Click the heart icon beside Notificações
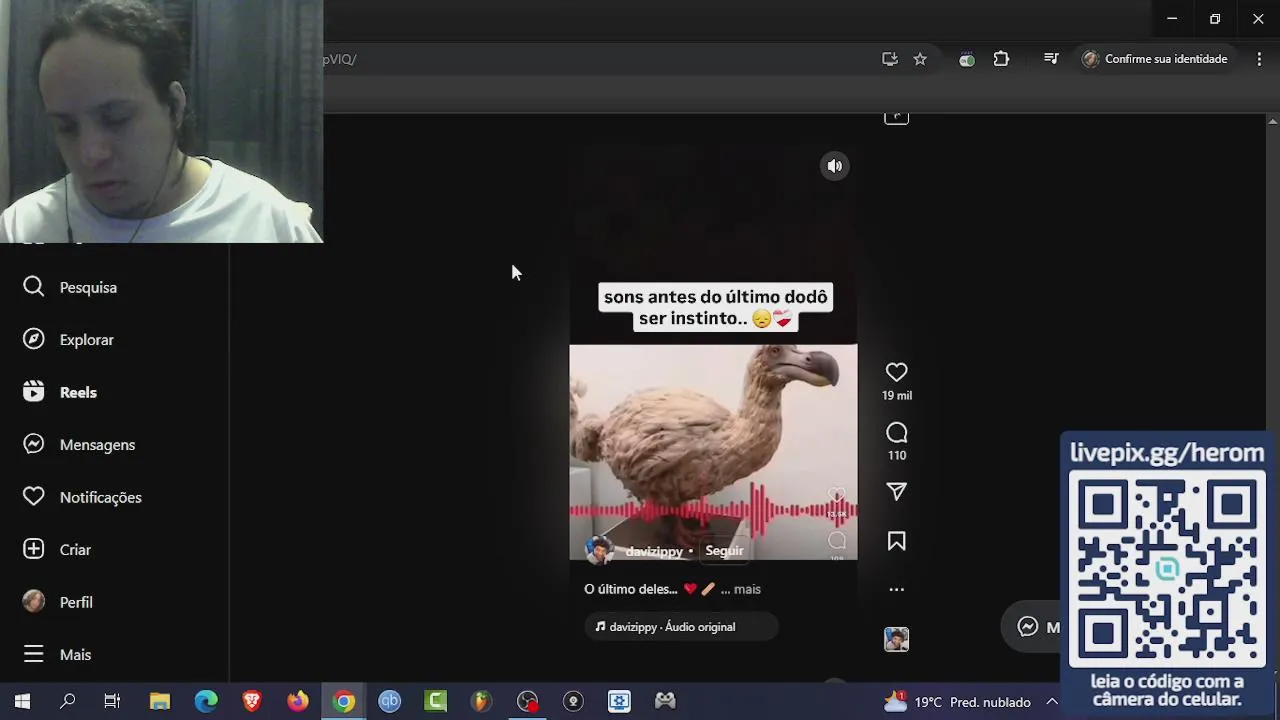 click(34, 497)
